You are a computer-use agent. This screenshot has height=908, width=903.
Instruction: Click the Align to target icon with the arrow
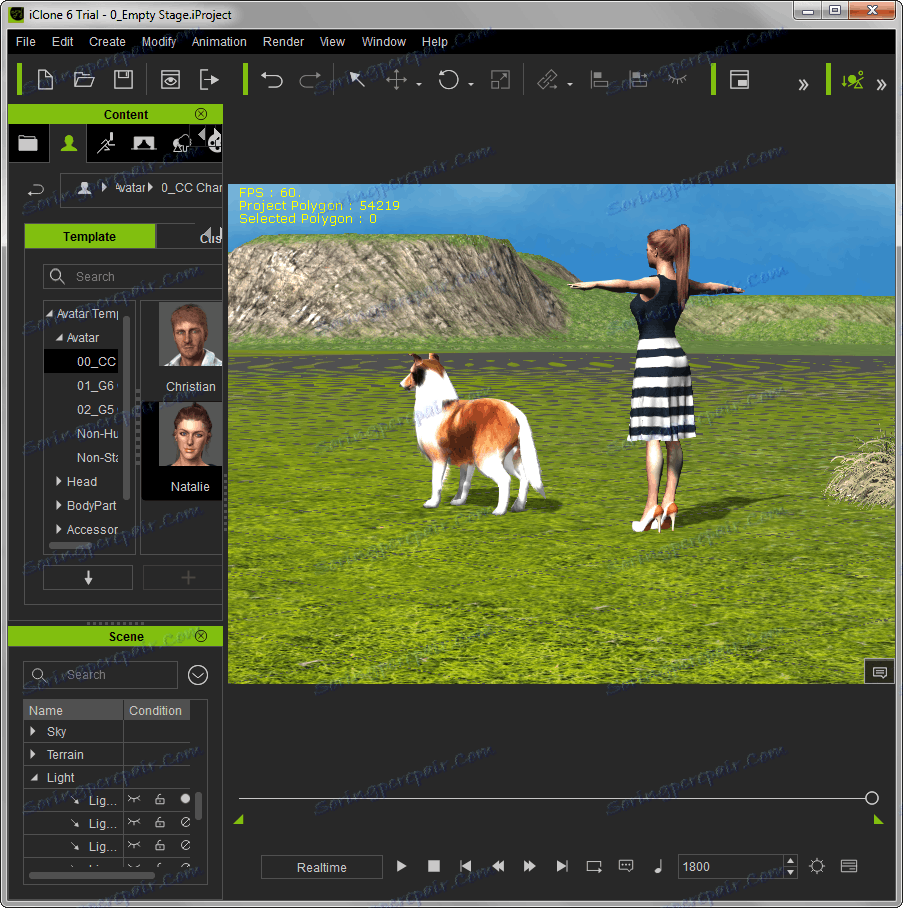pos(638,79)
